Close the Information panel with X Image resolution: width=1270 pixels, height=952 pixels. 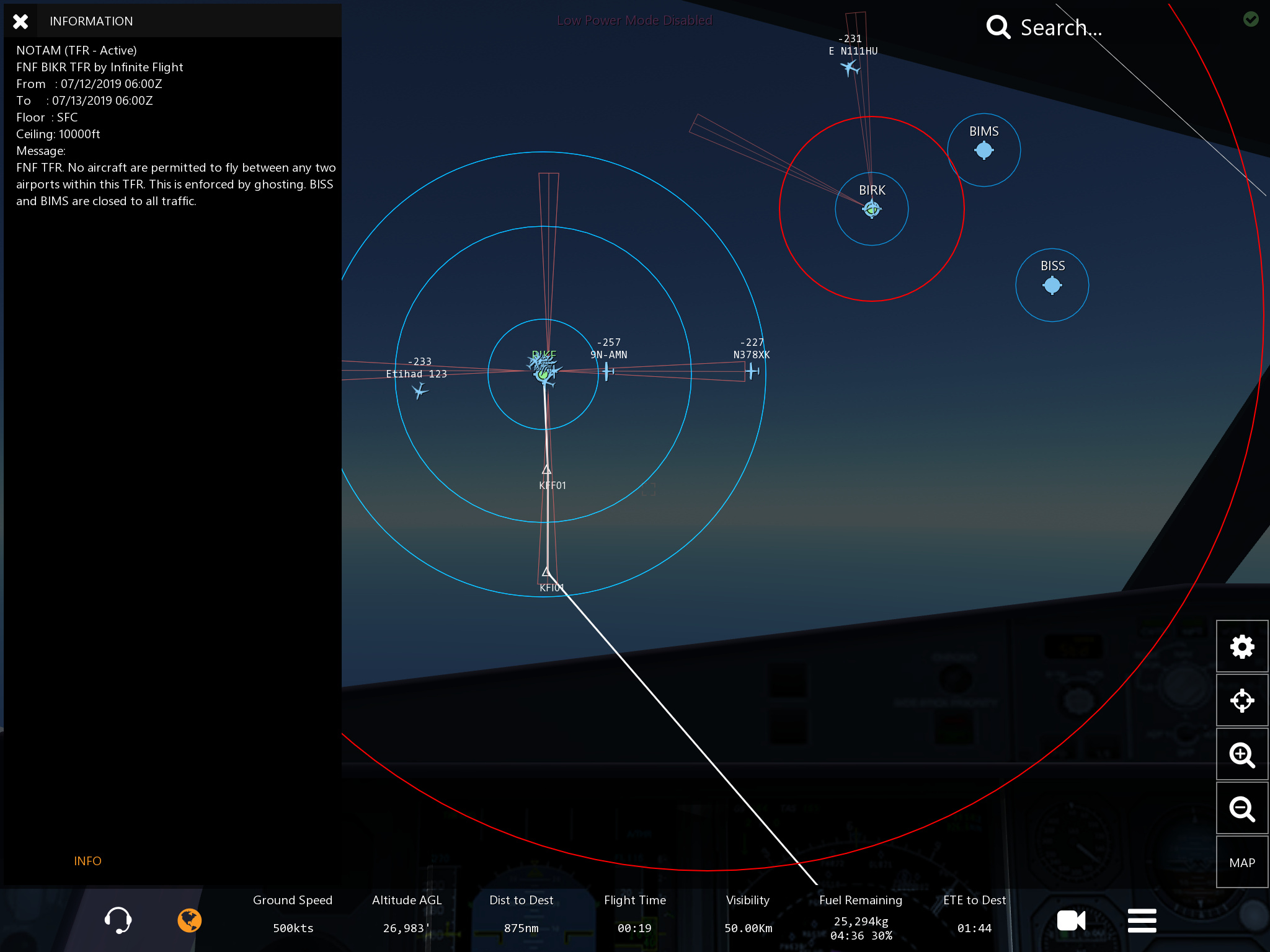click(x=20, y=22)
